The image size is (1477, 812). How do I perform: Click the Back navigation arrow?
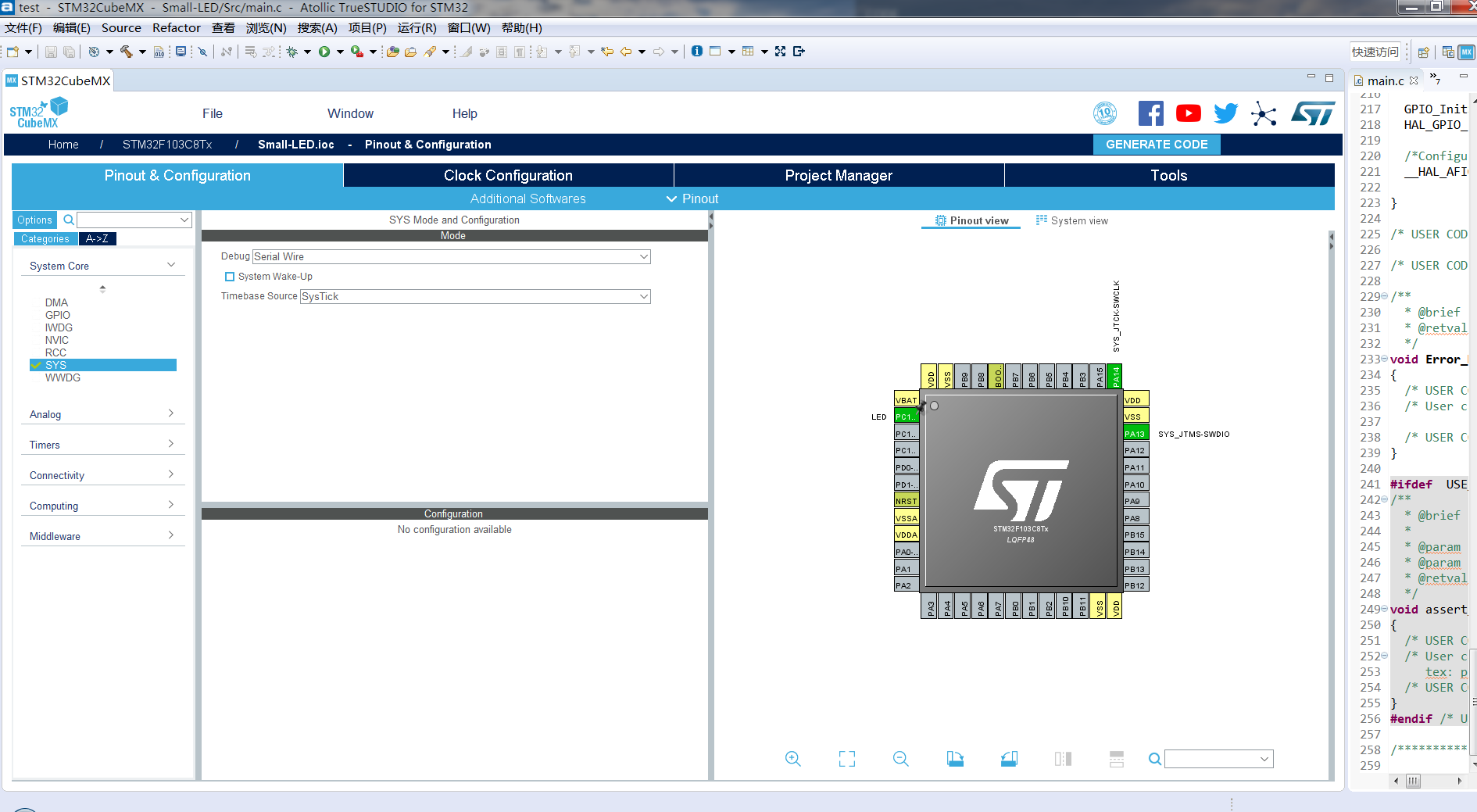pyautogui.click(x=626, y=52)
